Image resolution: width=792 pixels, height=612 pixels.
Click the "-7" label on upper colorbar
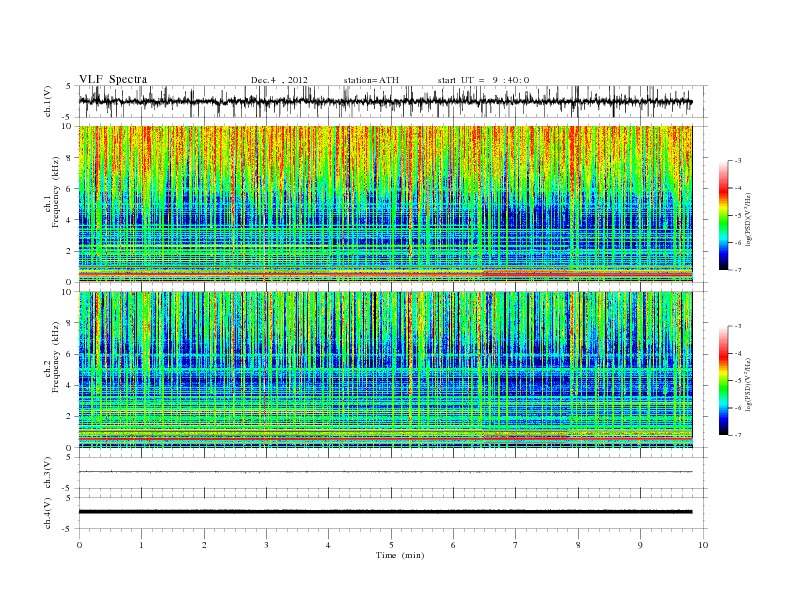click(737, 270)
